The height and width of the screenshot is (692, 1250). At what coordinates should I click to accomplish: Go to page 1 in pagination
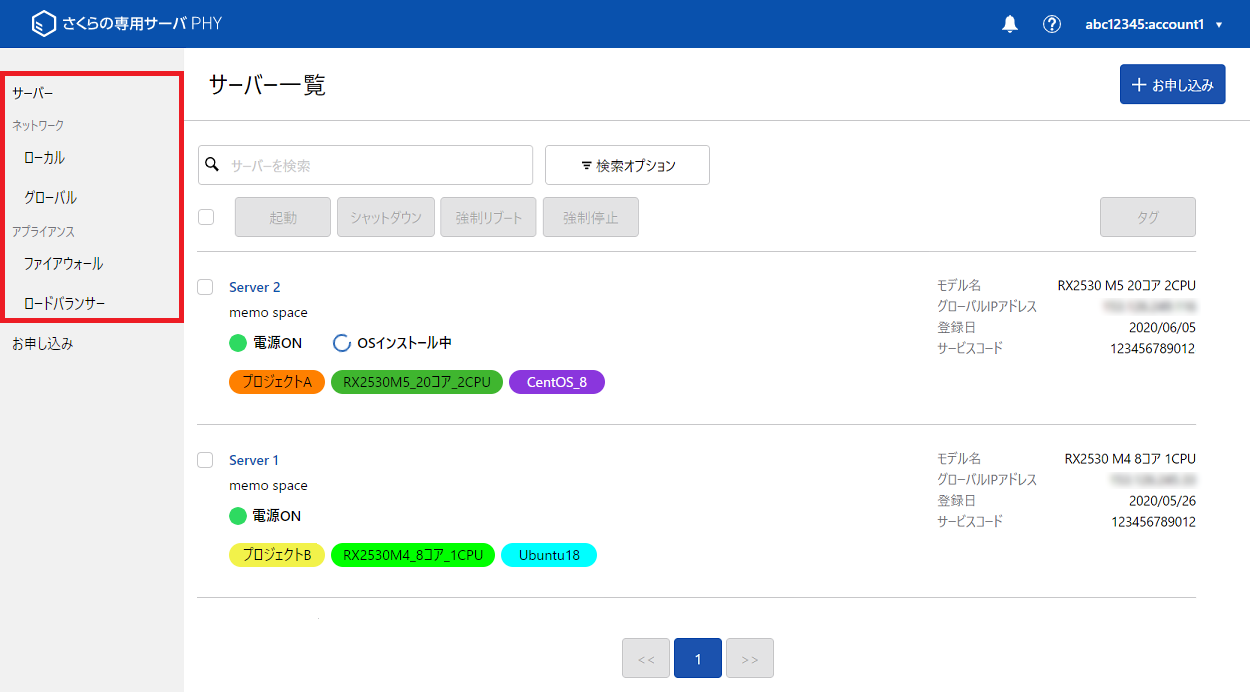coord(698,658)
